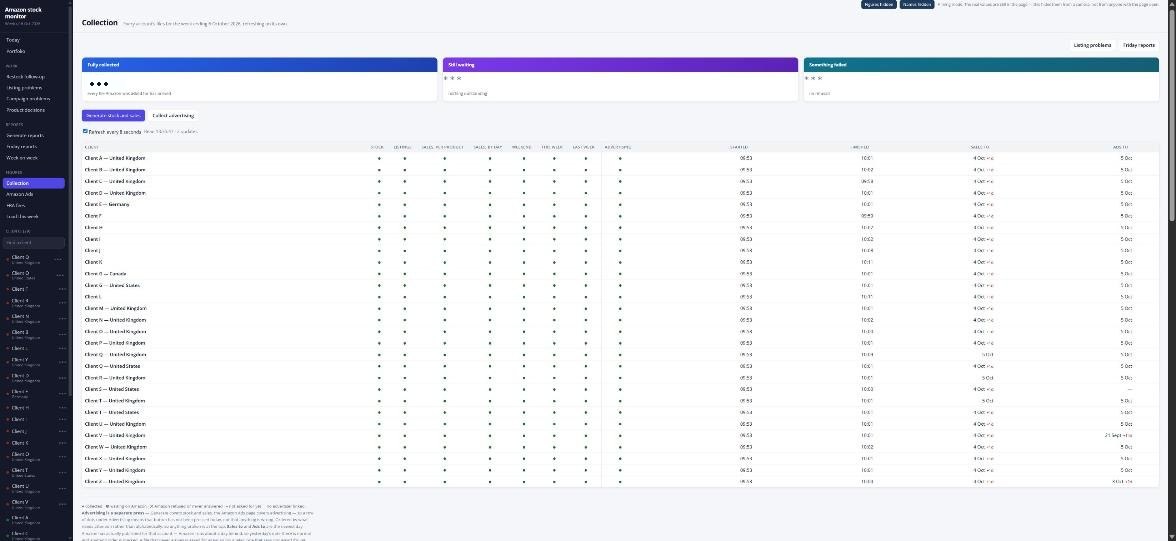Open Campaign problems in the sidebar

[x=28, y=98]
